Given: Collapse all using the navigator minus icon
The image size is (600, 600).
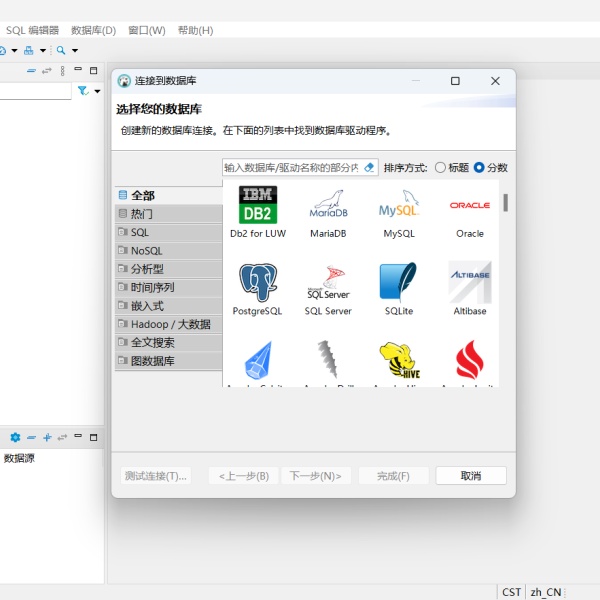Looking at the screenshot, I should (x=31, y=71).
